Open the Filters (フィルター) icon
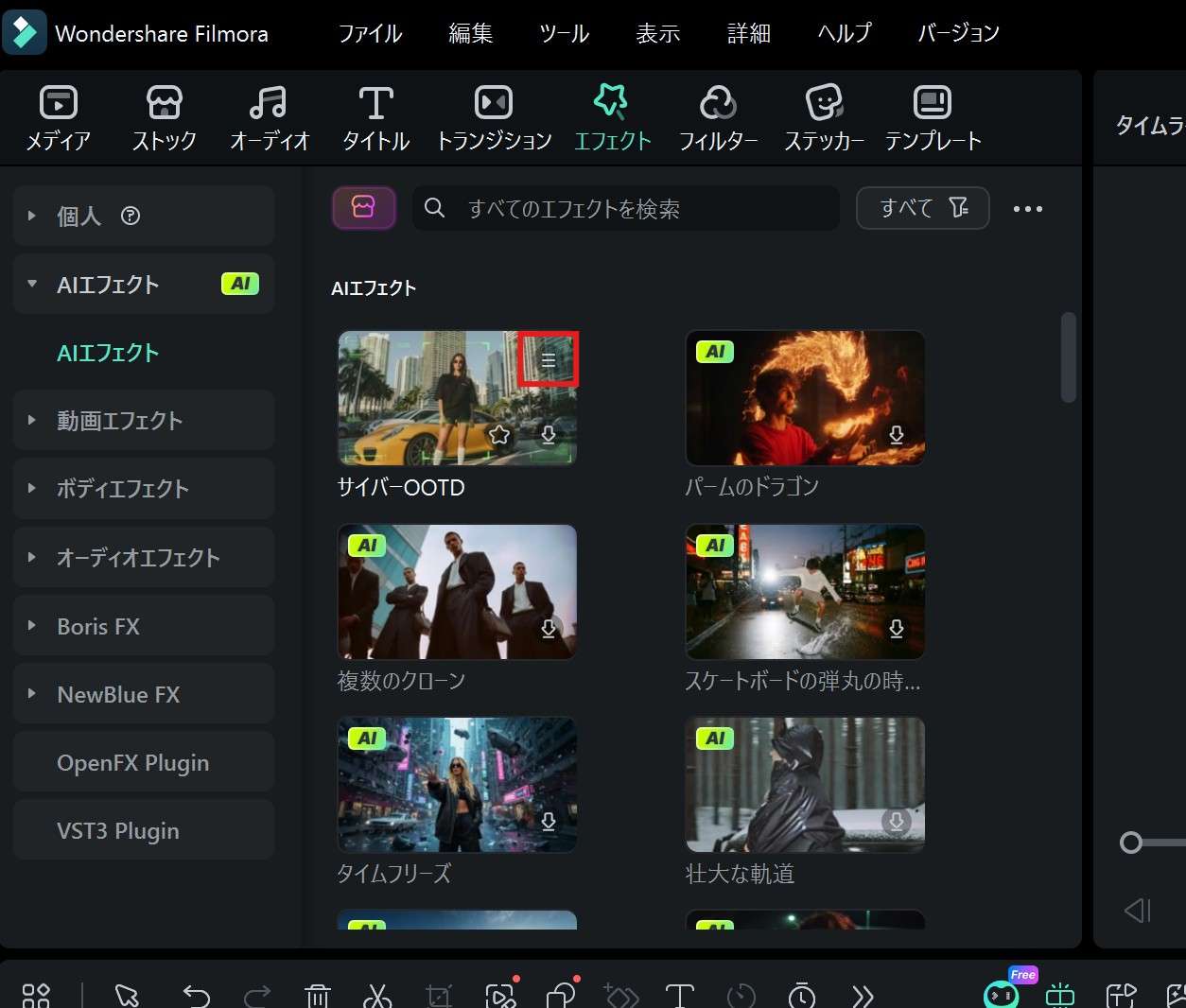 coord(718,102)
